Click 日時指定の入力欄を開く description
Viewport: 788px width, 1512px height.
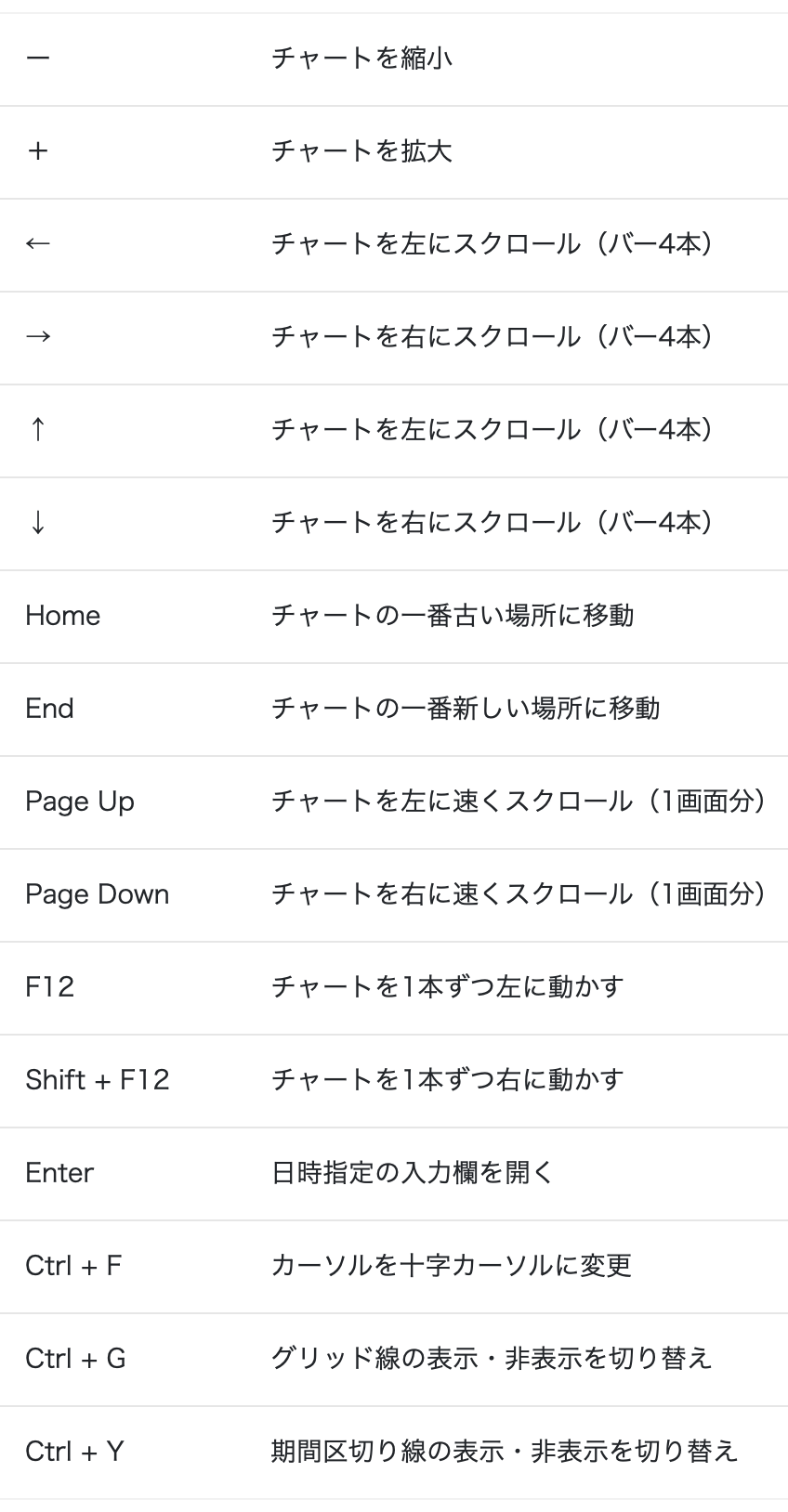413,1173
